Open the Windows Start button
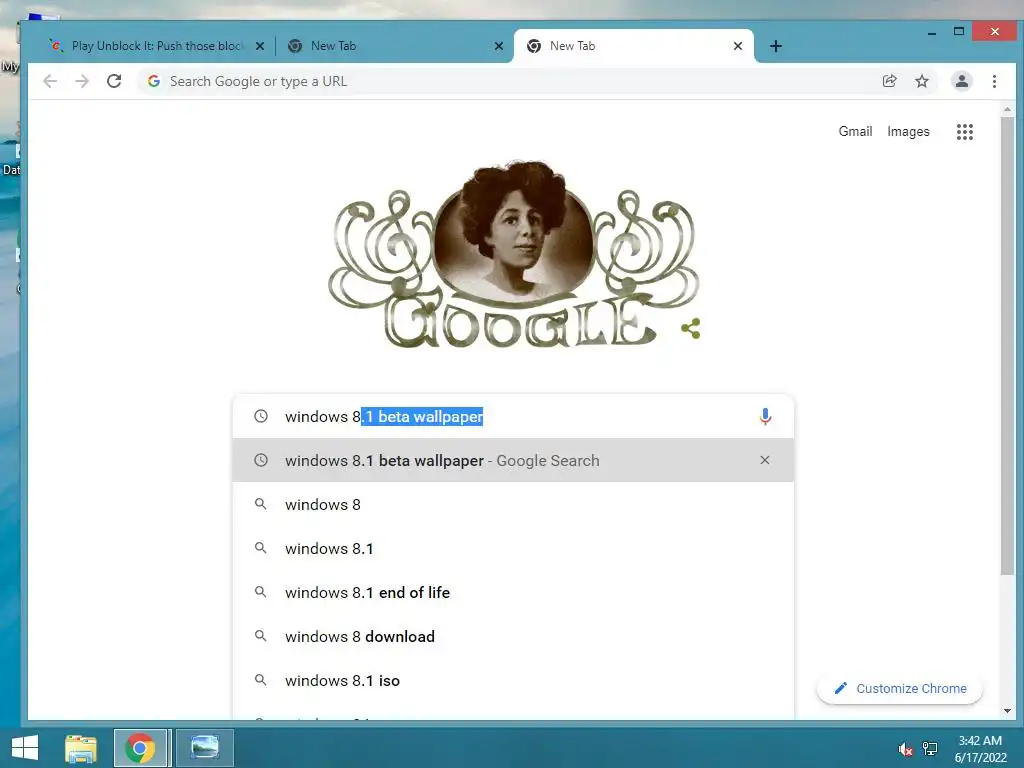1024x768 pixels. click(x=25, y=748)
